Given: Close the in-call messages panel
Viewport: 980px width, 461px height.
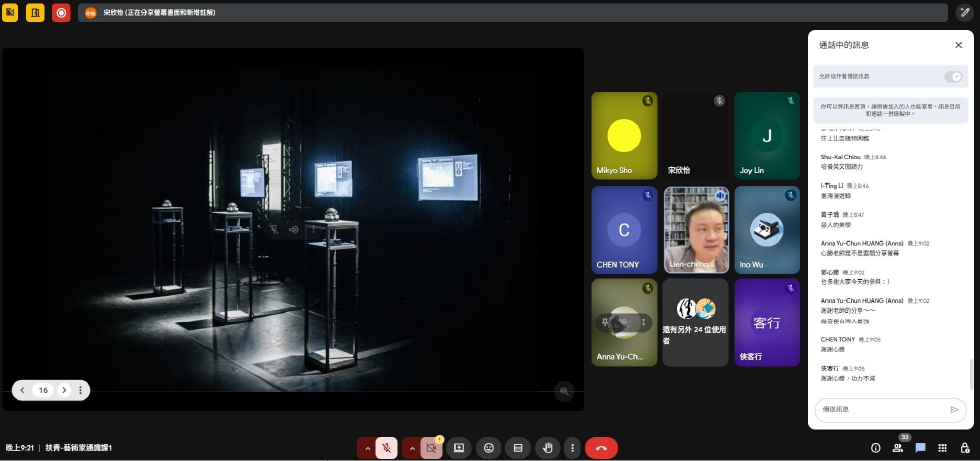Looking at the screenshot, I should point(958,45).
